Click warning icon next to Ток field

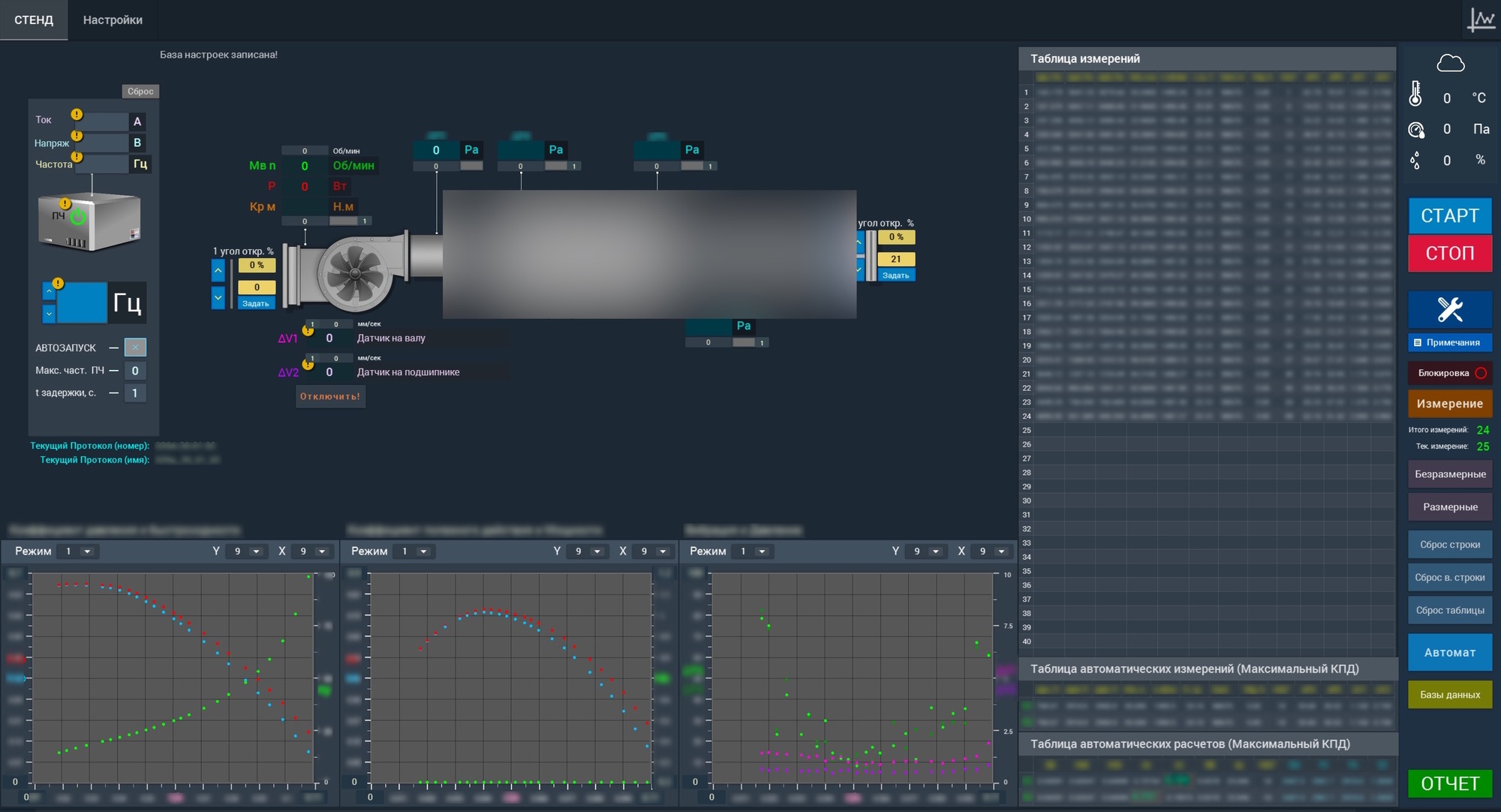[77, 114]
